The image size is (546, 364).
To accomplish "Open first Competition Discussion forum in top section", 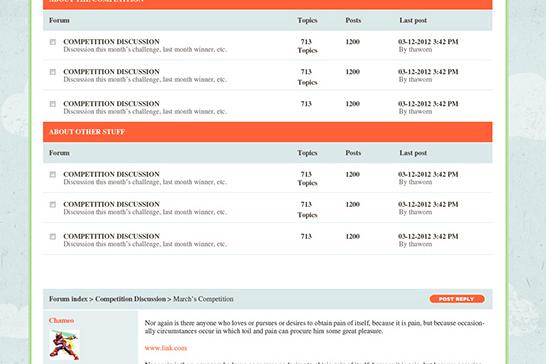I will click(x=111, y=42).
